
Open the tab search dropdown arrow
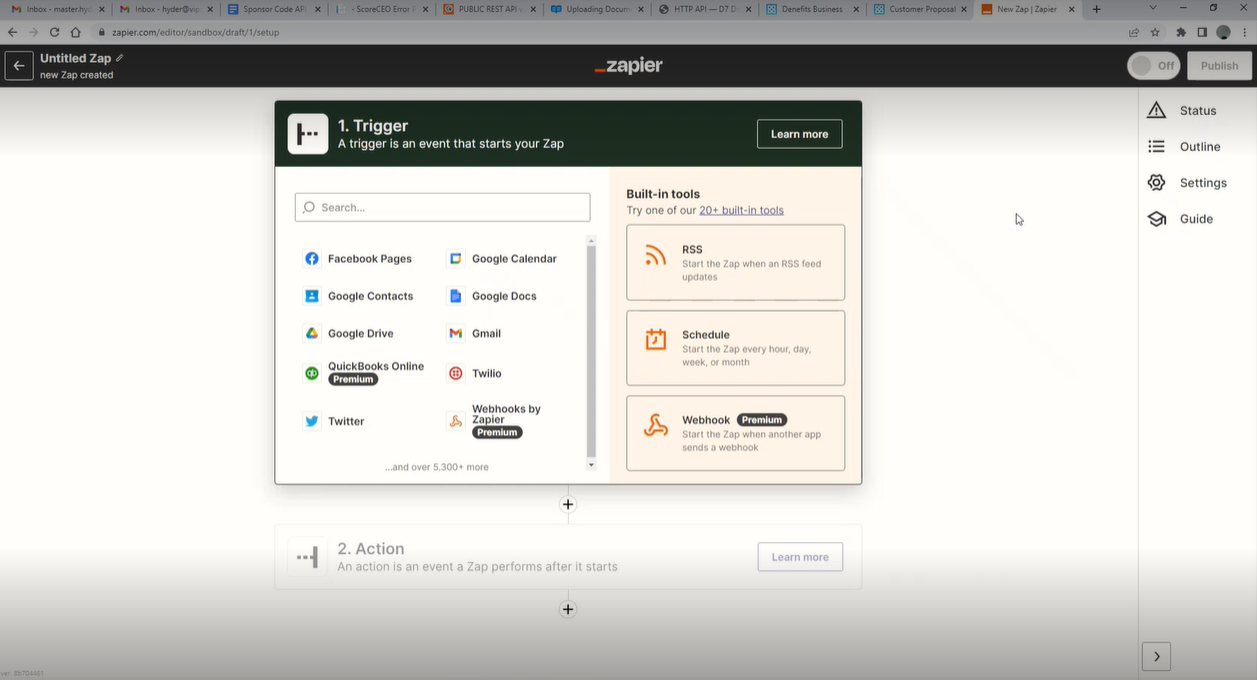click(x=1153, y=9)
